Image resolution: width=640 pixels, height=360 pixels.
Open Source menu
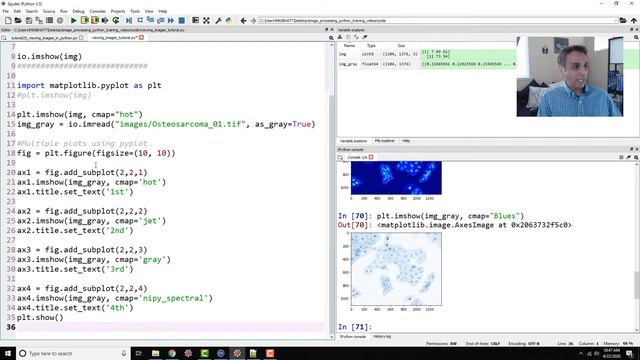tap(49, 11)
